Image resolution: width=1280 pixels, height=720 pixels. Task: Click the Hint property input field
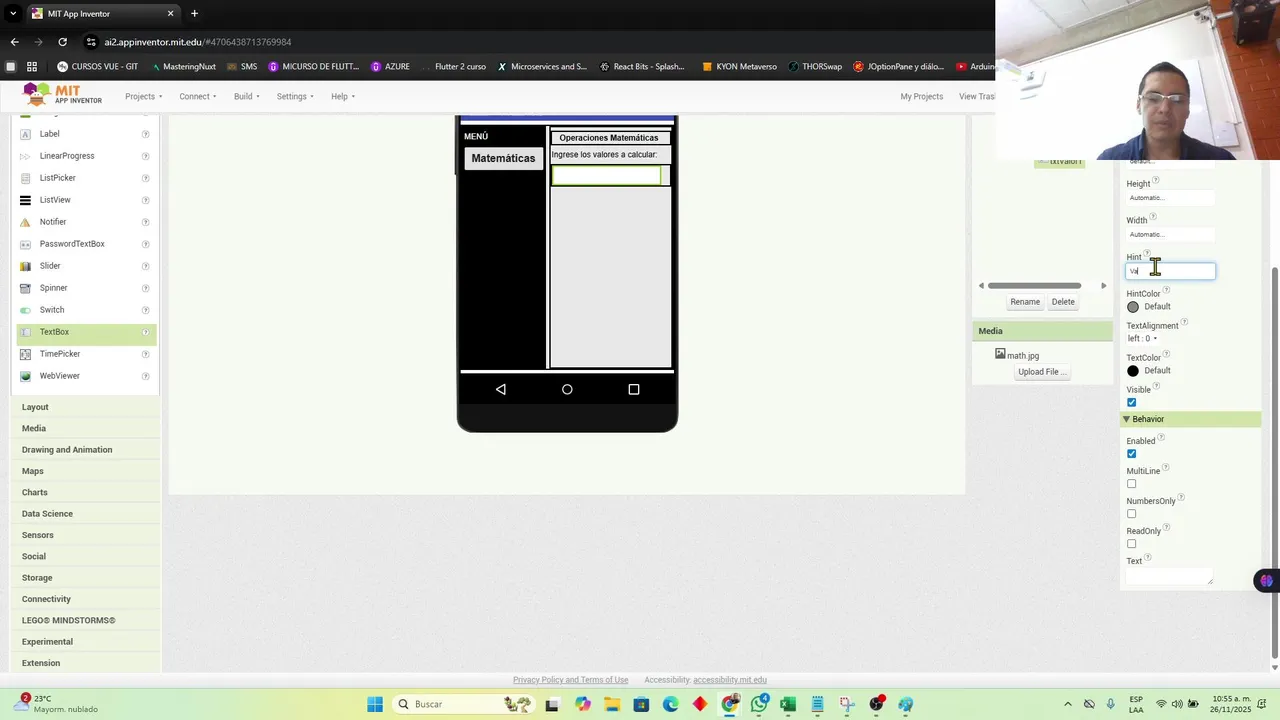[x=1170, y=271]
